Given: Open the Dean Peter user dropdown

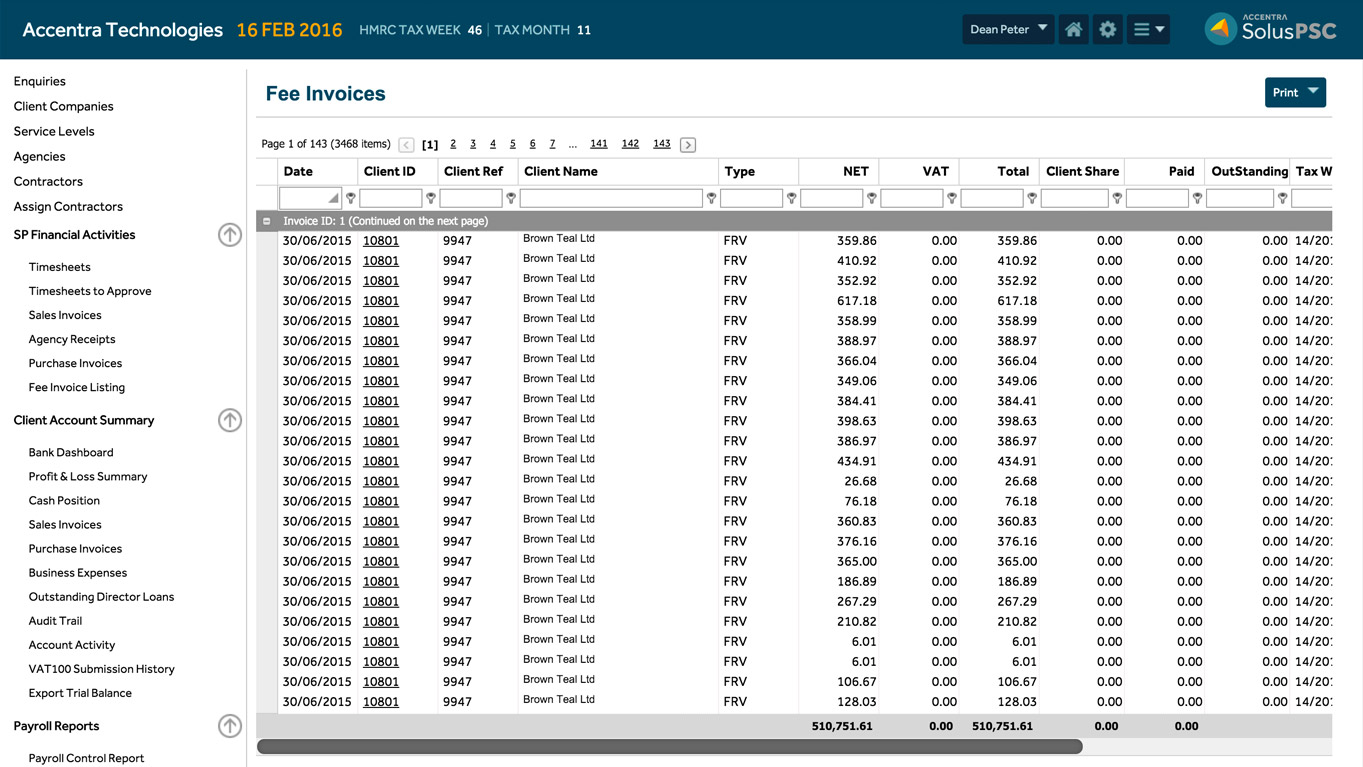Looking at the screenshot, I should tap(1008, 30).
